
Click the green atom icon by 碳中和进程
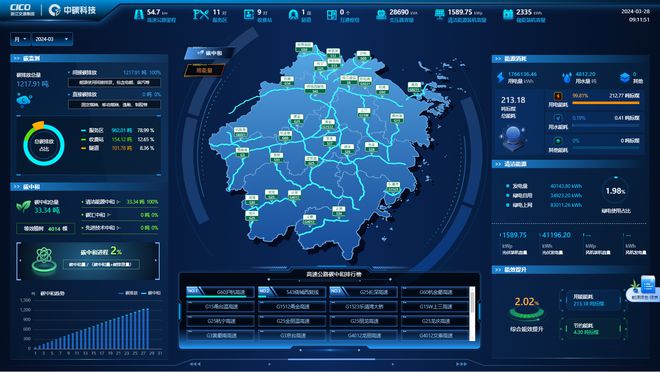(44, 259)
